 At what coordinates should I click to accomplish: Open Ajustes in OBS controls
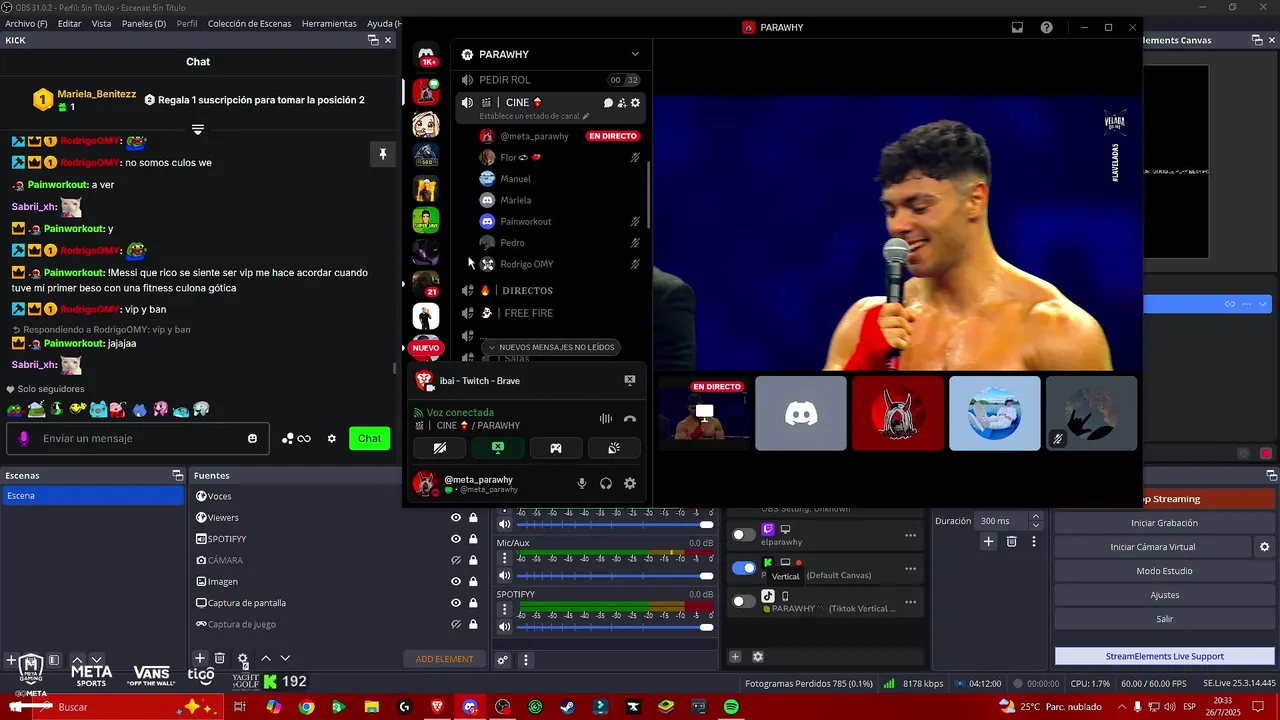pyautogui.click(x=1164, y=595)
